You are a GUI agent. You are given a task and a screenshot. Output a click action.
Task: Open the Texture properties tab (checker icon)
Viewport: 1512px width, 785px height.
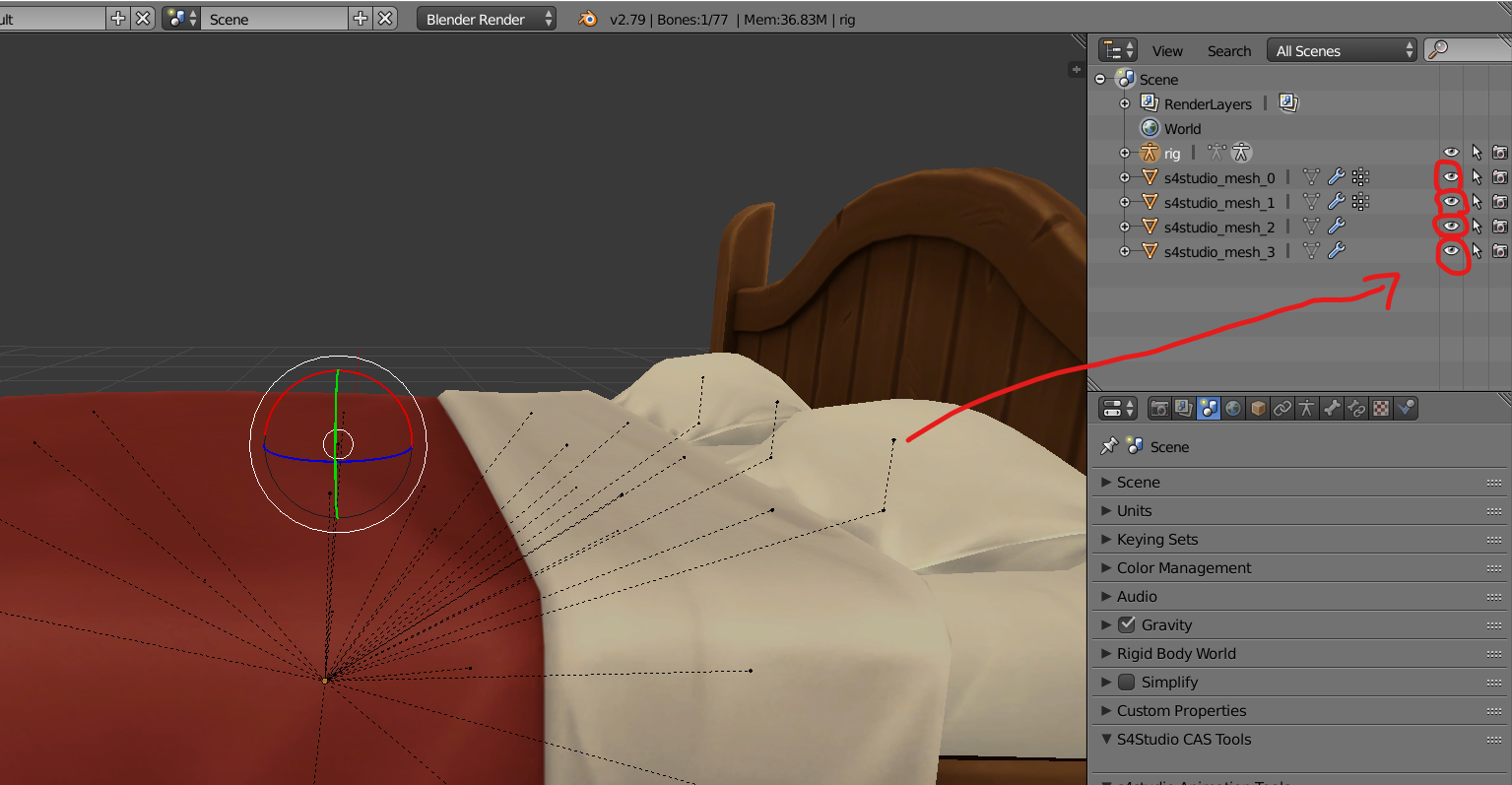(x=1381, y=408)
